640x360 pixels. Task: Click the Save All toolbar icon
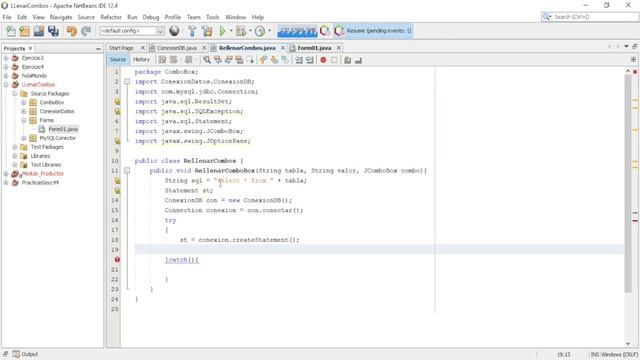point(53,31)
